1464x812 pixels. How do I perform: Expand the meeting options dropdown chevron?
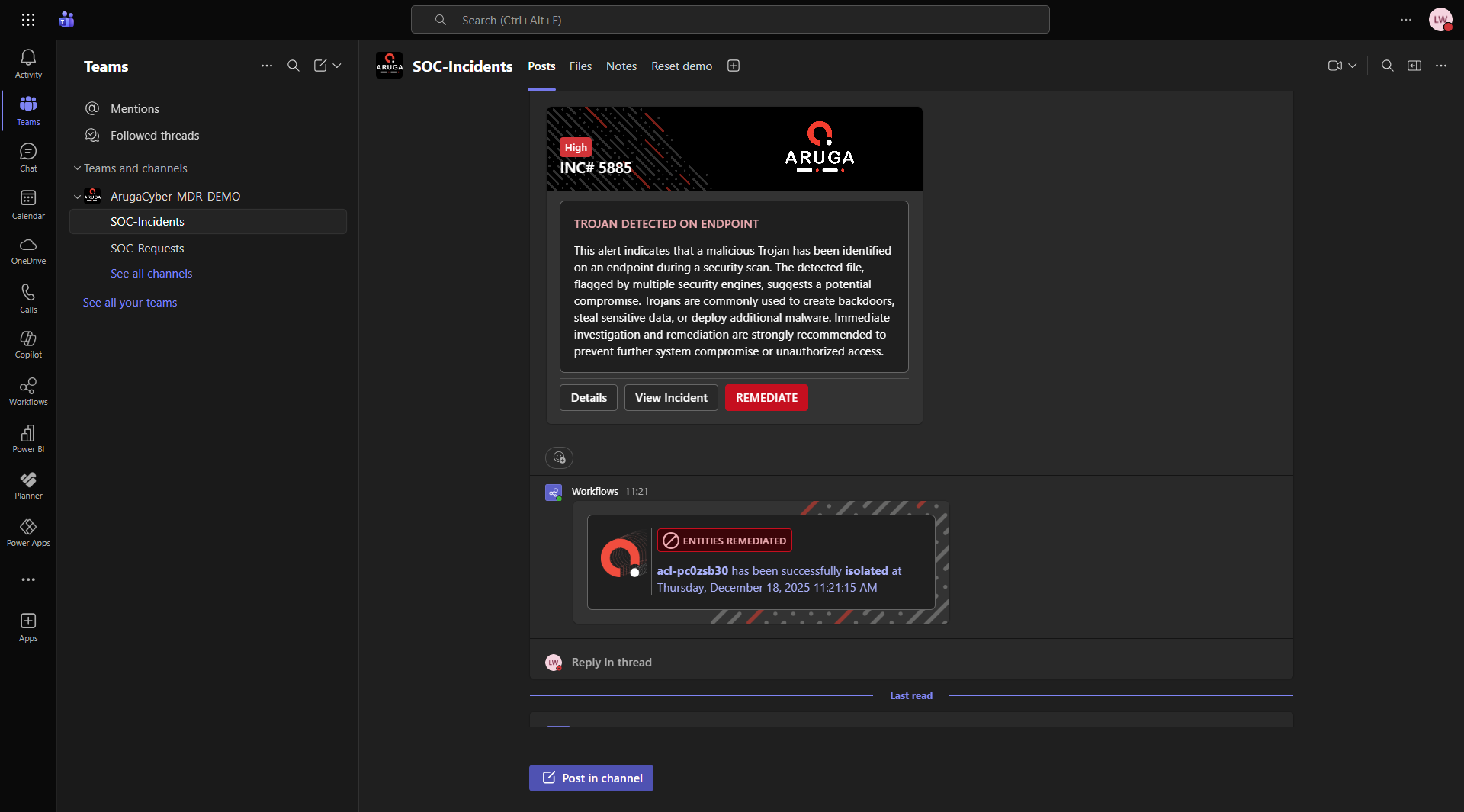(x=1353, y=66)
